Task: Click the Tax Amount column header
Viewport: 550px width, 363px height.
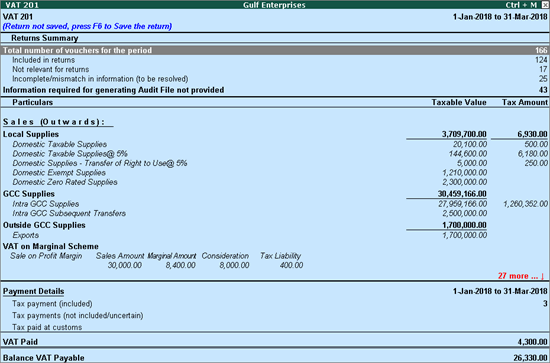Action: point(525,102)
